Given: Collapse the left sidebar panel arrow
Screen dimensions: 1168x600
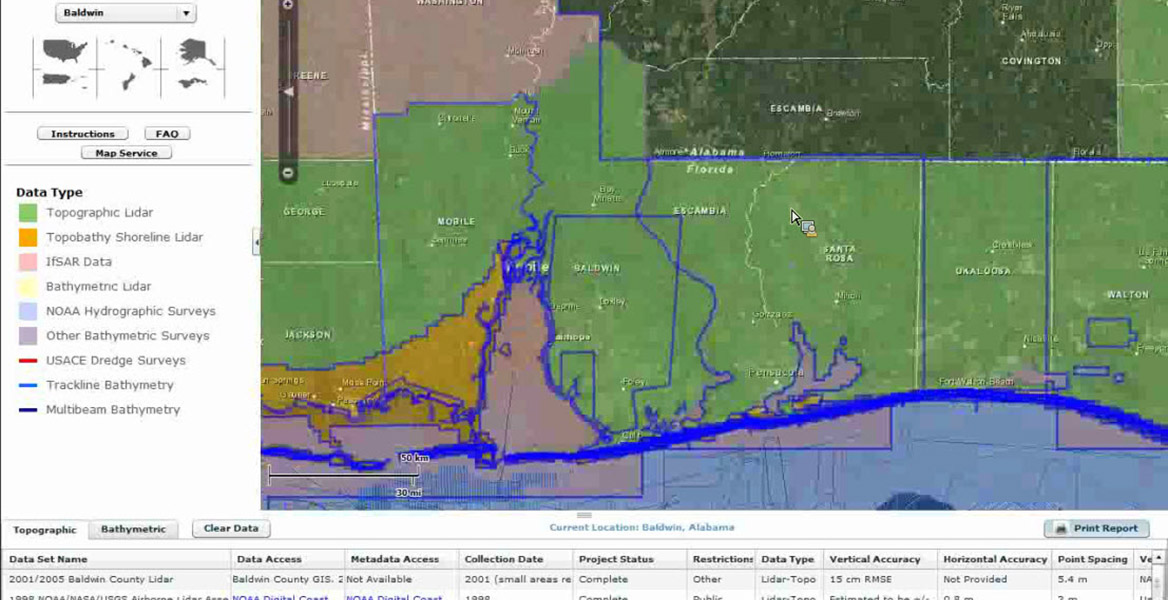Looking at the screenshot, I should tap(256, 242).
